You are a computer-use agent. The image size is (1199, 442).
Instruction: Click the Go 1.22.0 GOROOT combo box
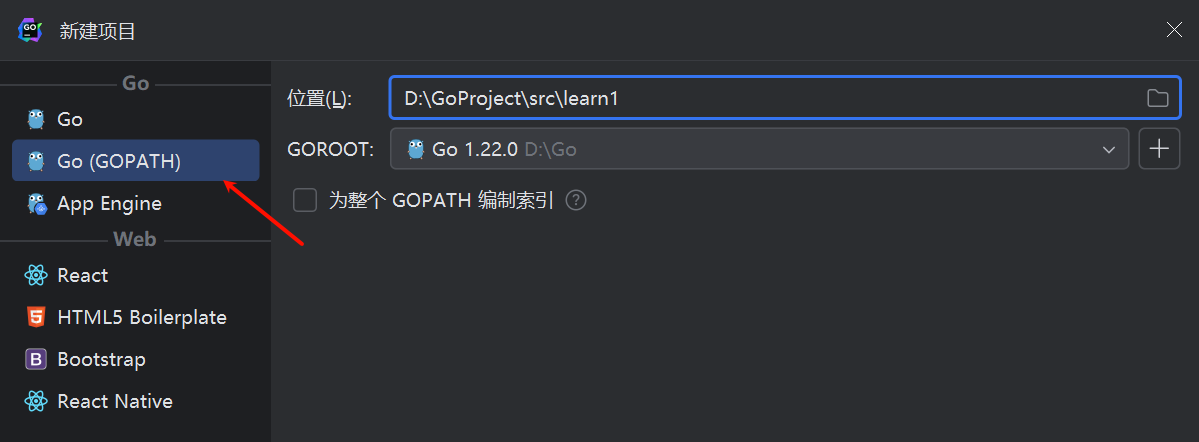[x=759, y=148]
